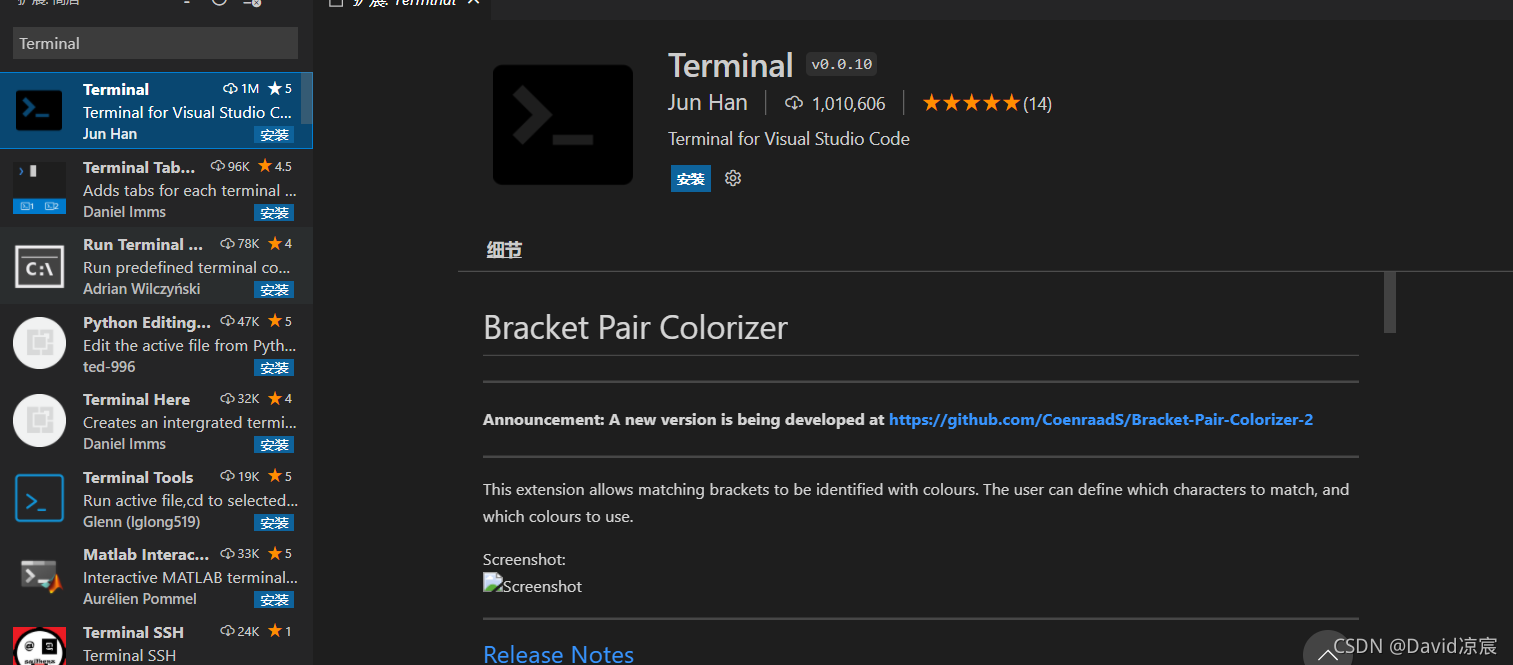Click the star rating of Terminal SSH

[x=280, y=631]
